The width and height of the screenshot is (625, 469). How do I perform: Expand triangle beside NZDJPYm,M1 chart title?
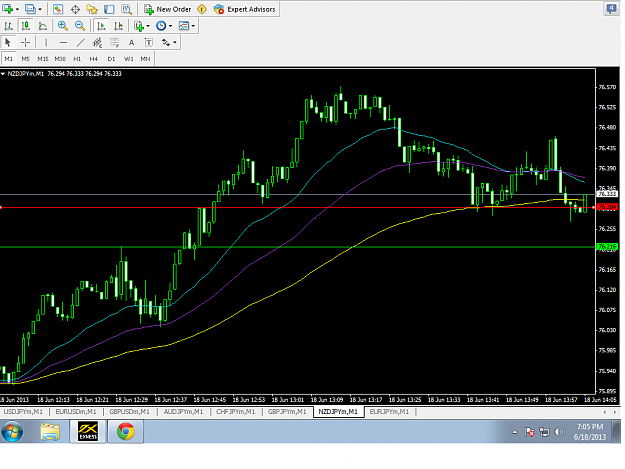pos(3,74)
